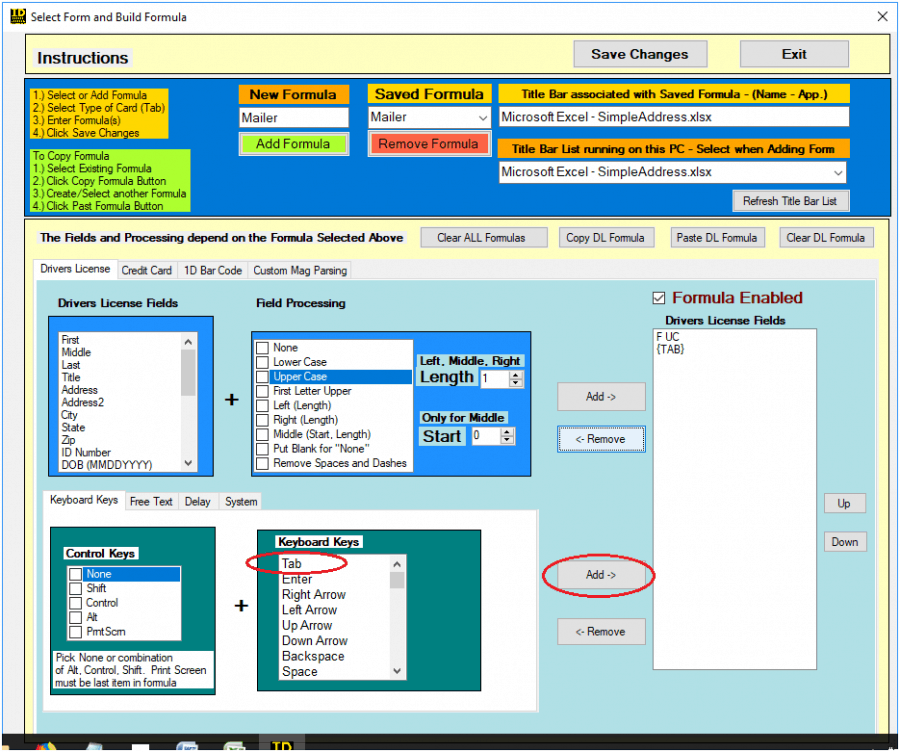Click Refresh Title Bar List
This screenshot has width=900, height=752.
[x=790, y=200]
